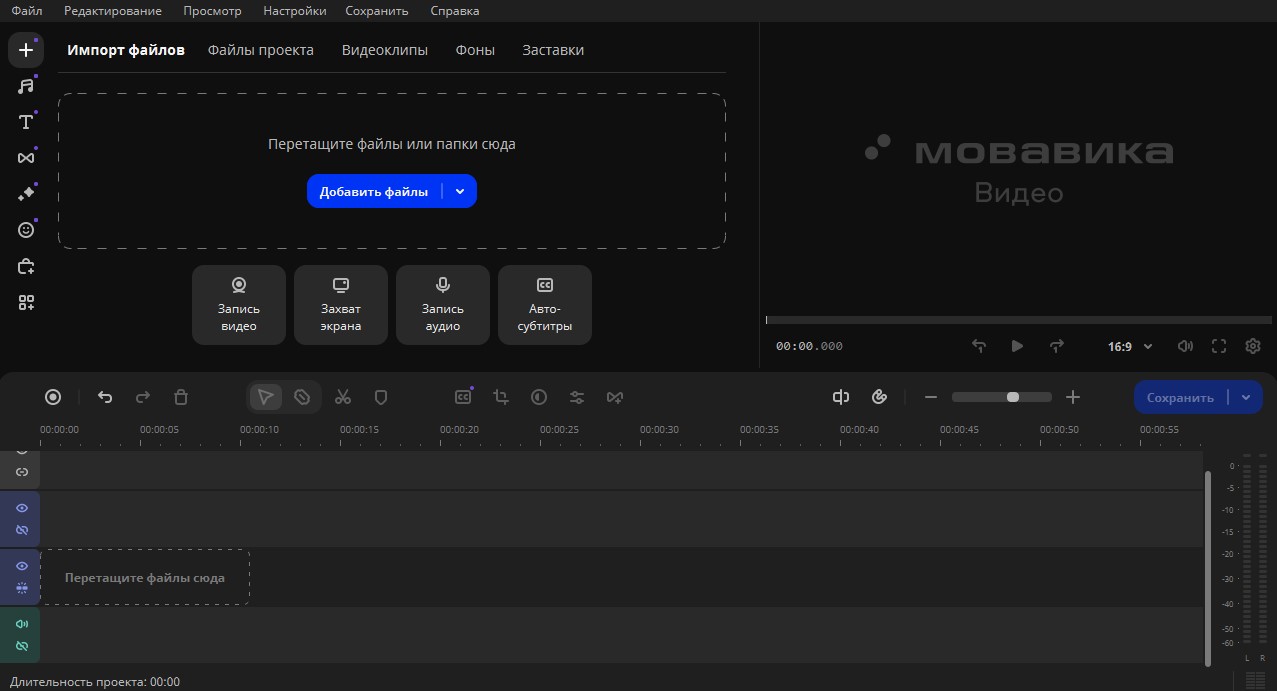Open the Transitions panel in sidebar
This screenshot has width=1277, height=691.
point(26,158)
